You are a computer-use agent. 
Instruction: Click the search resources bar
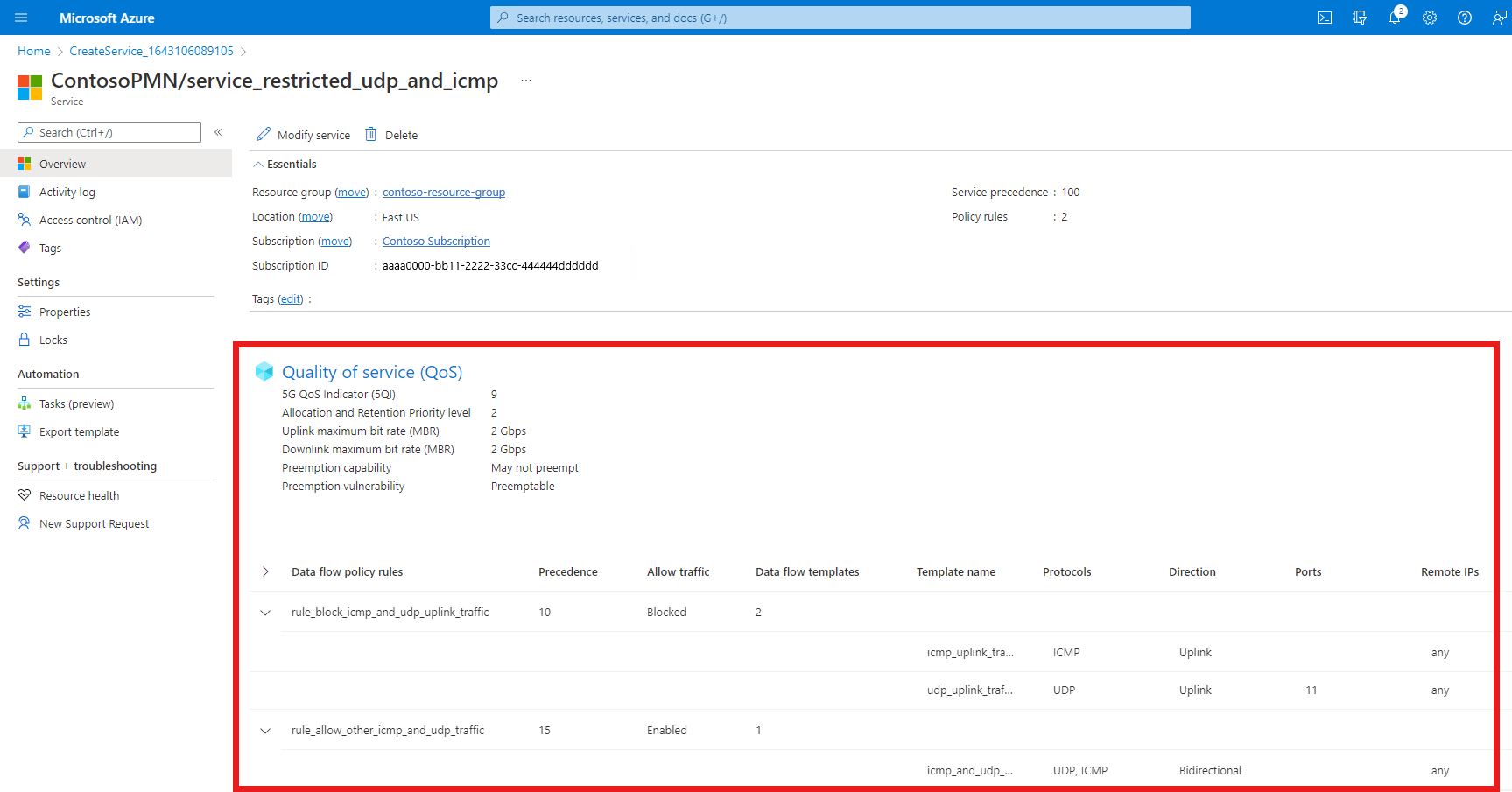tap(840, 17)
